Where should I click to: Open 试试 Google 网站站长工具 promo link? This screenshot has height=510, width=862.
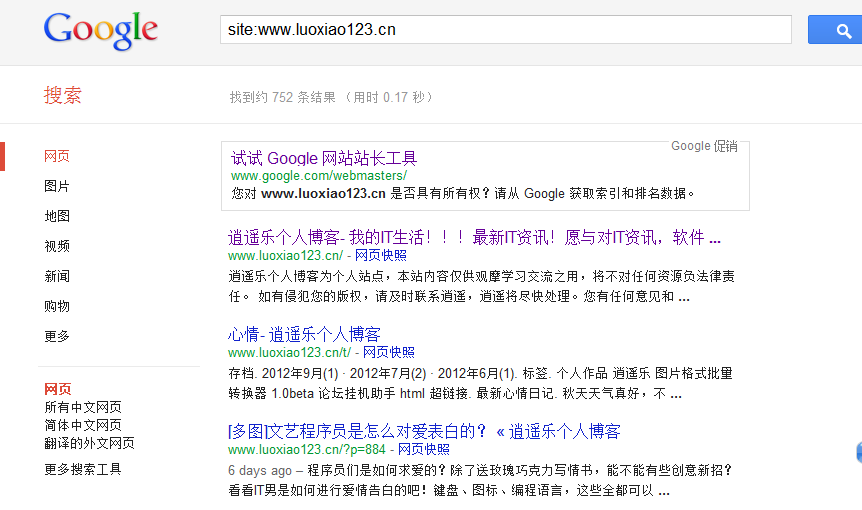tap(324, 158)
